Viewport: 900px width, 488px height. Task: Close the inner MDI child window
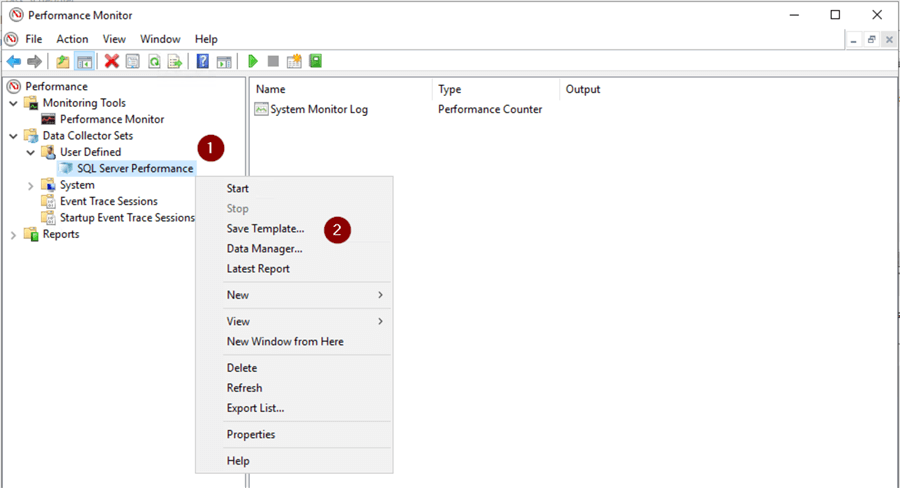(889, 40)
